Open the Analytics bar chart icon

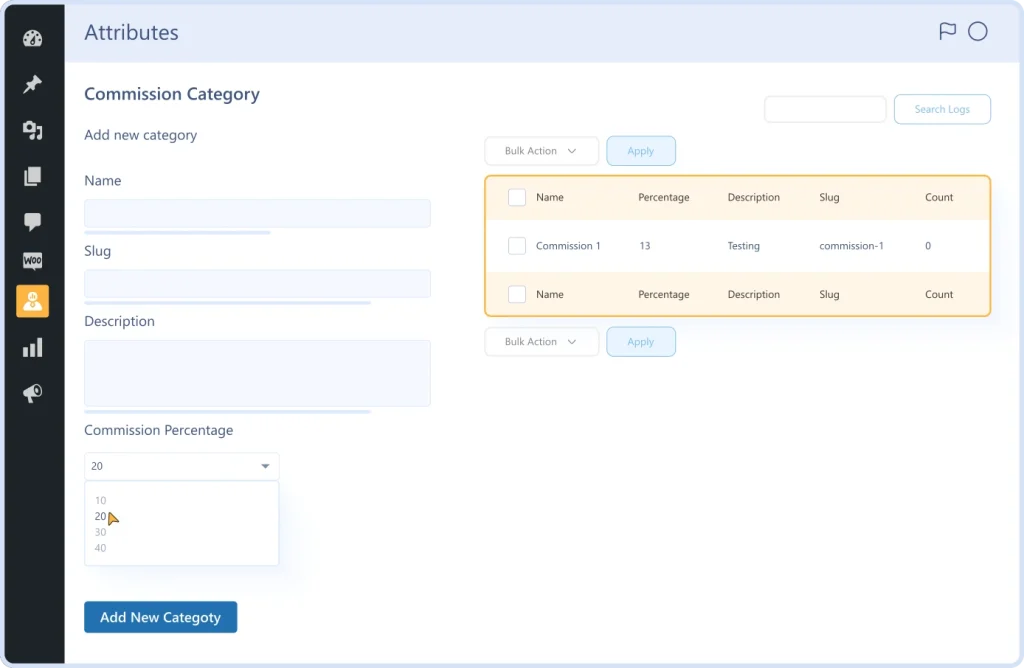click(x=32, y=348)
